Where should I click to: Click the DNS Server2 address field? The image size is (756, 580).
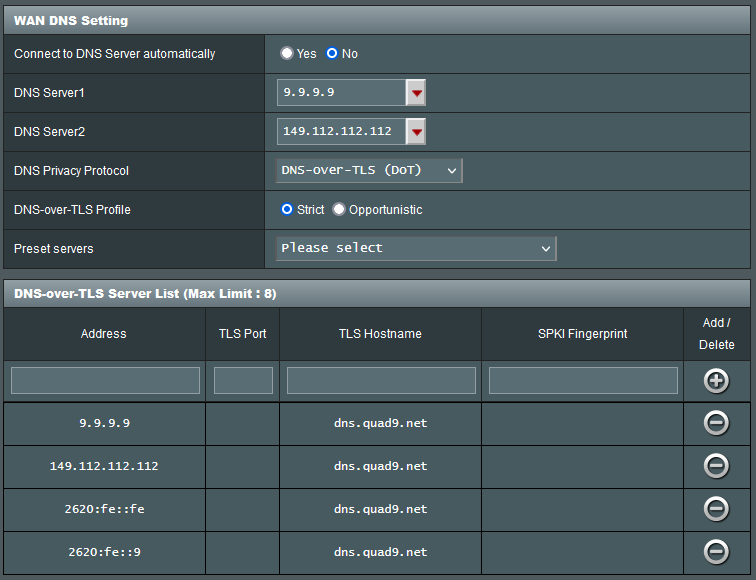(341, 132)
